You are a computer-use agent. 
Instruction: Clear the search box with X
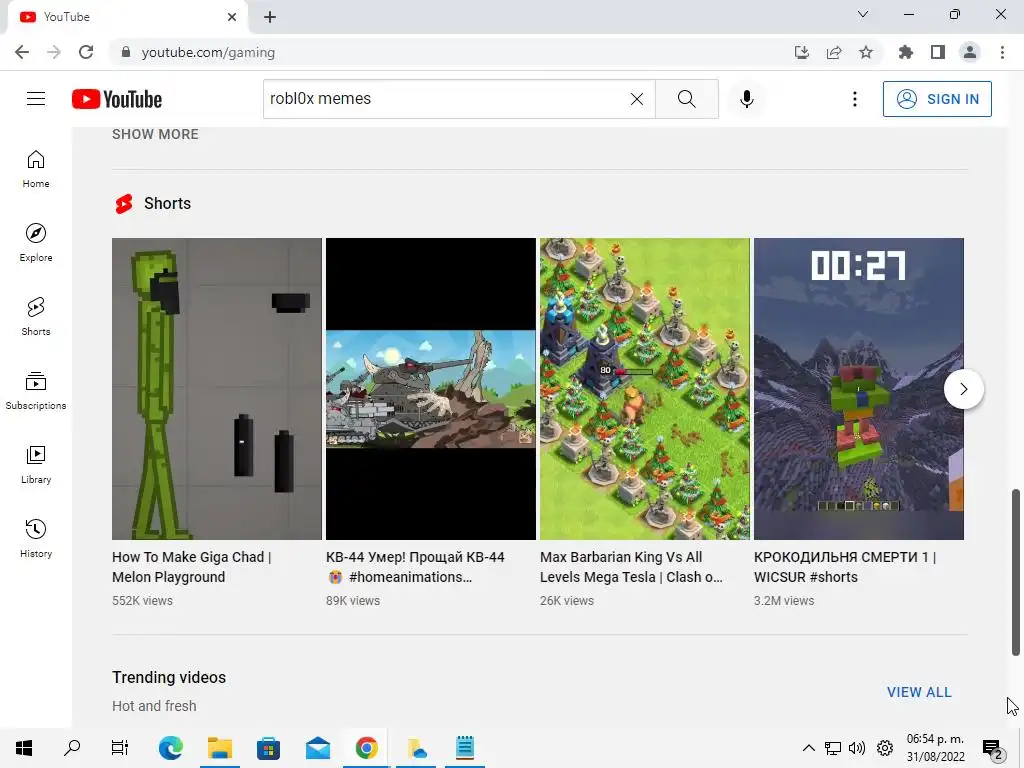click(637, 99)
